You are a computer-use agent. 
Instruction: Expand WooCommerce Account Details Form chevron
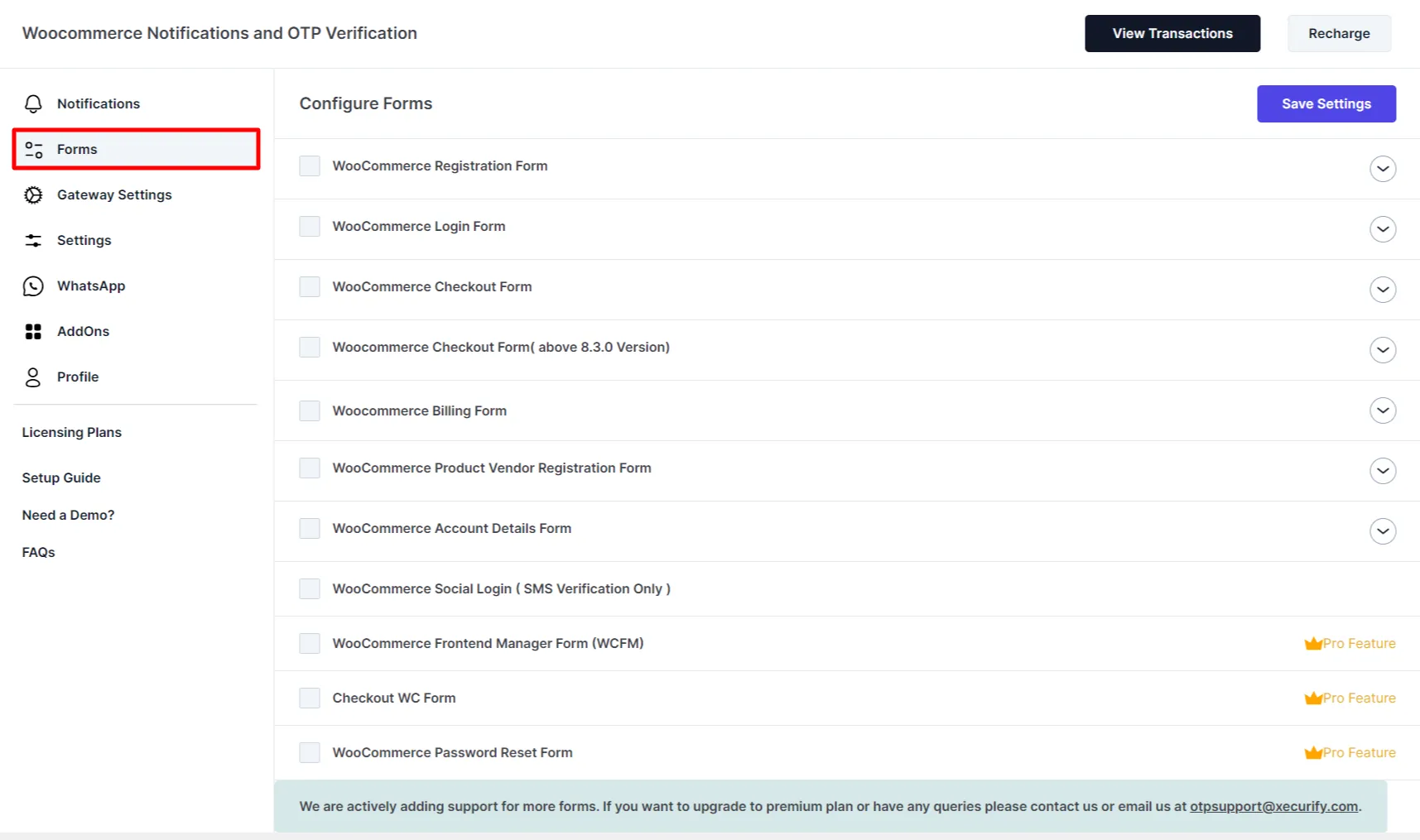(x=1383, y=530)
